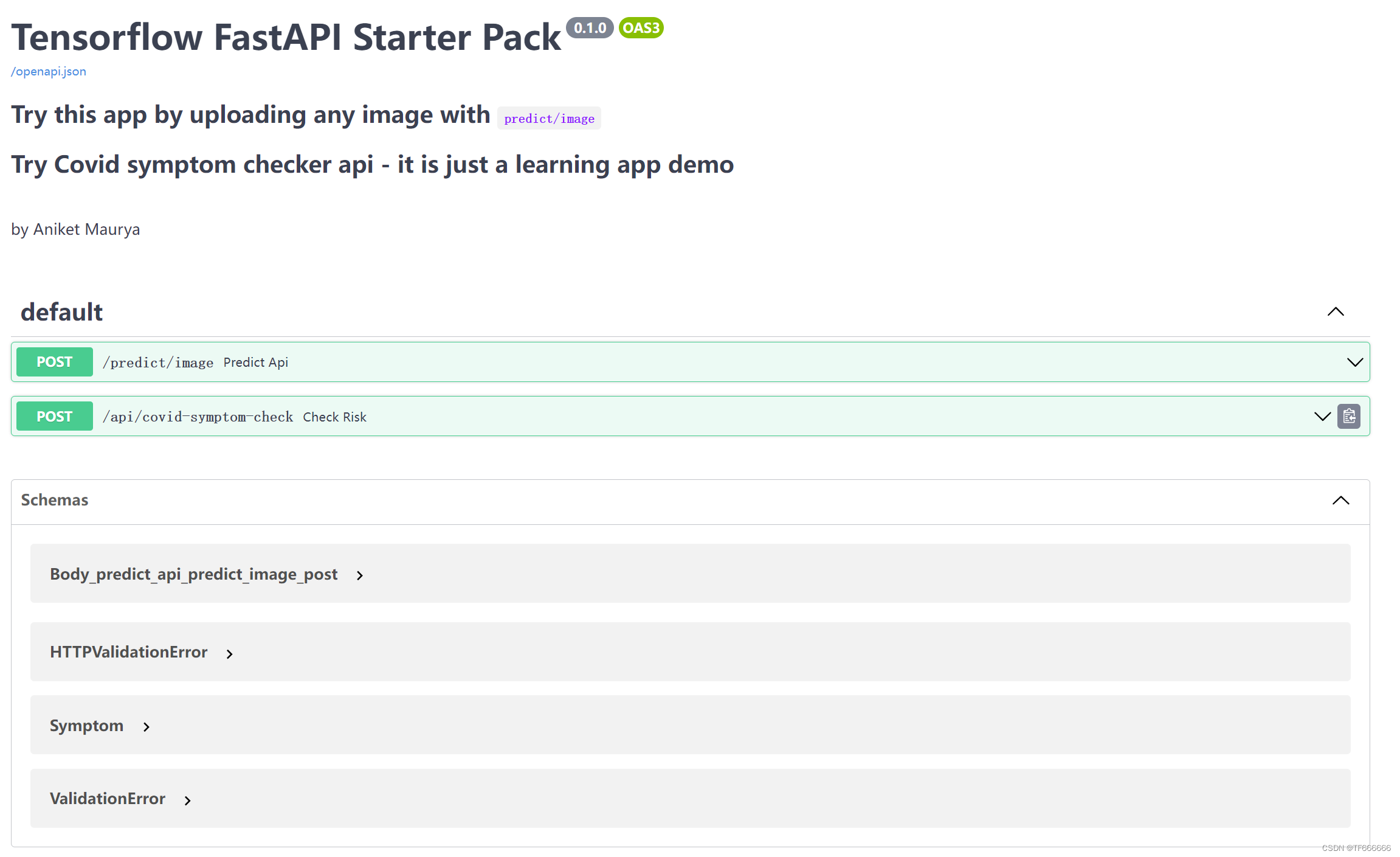
Task: Click the ValidationError schema title
Action: point(107,799)
